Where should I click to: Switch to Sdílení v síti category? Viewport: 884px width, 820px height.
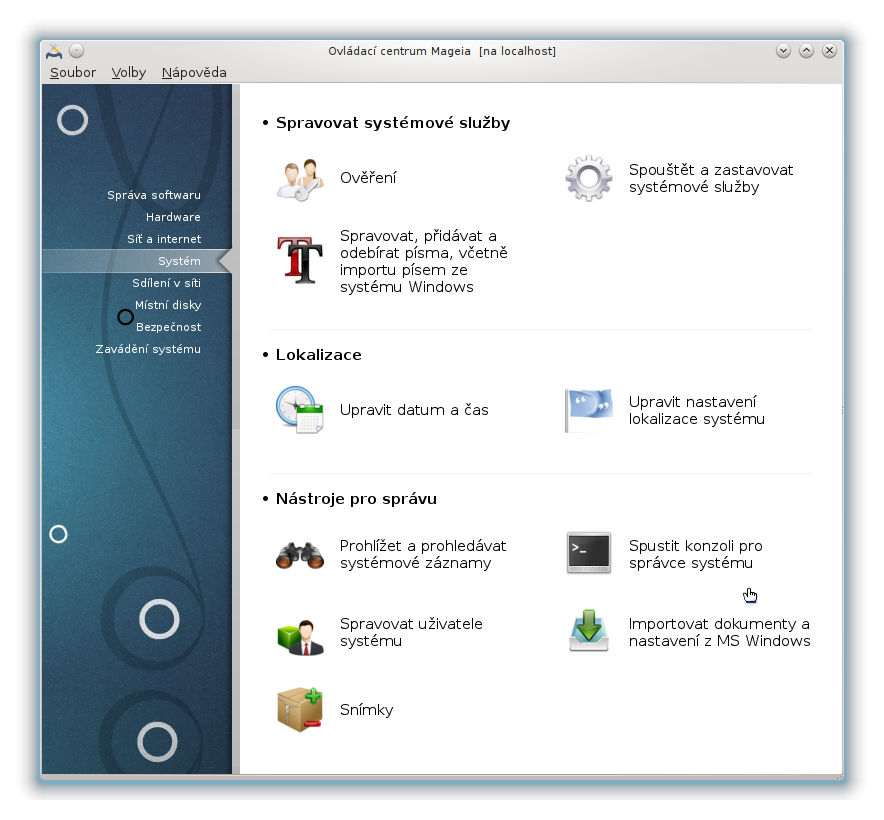pos(166,283)
